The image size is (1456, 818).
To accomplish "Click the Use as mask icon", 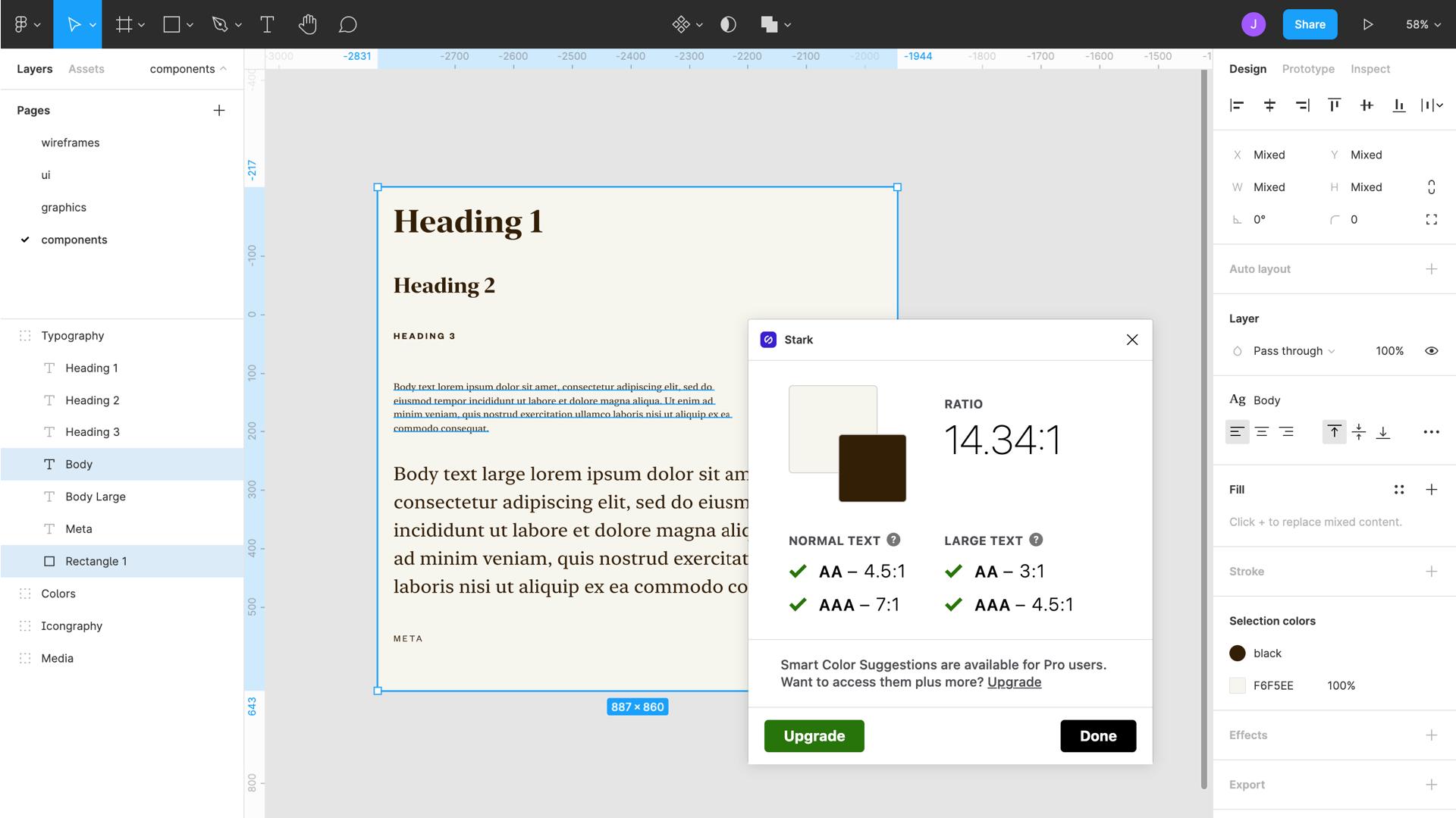I will click(726, 24).
